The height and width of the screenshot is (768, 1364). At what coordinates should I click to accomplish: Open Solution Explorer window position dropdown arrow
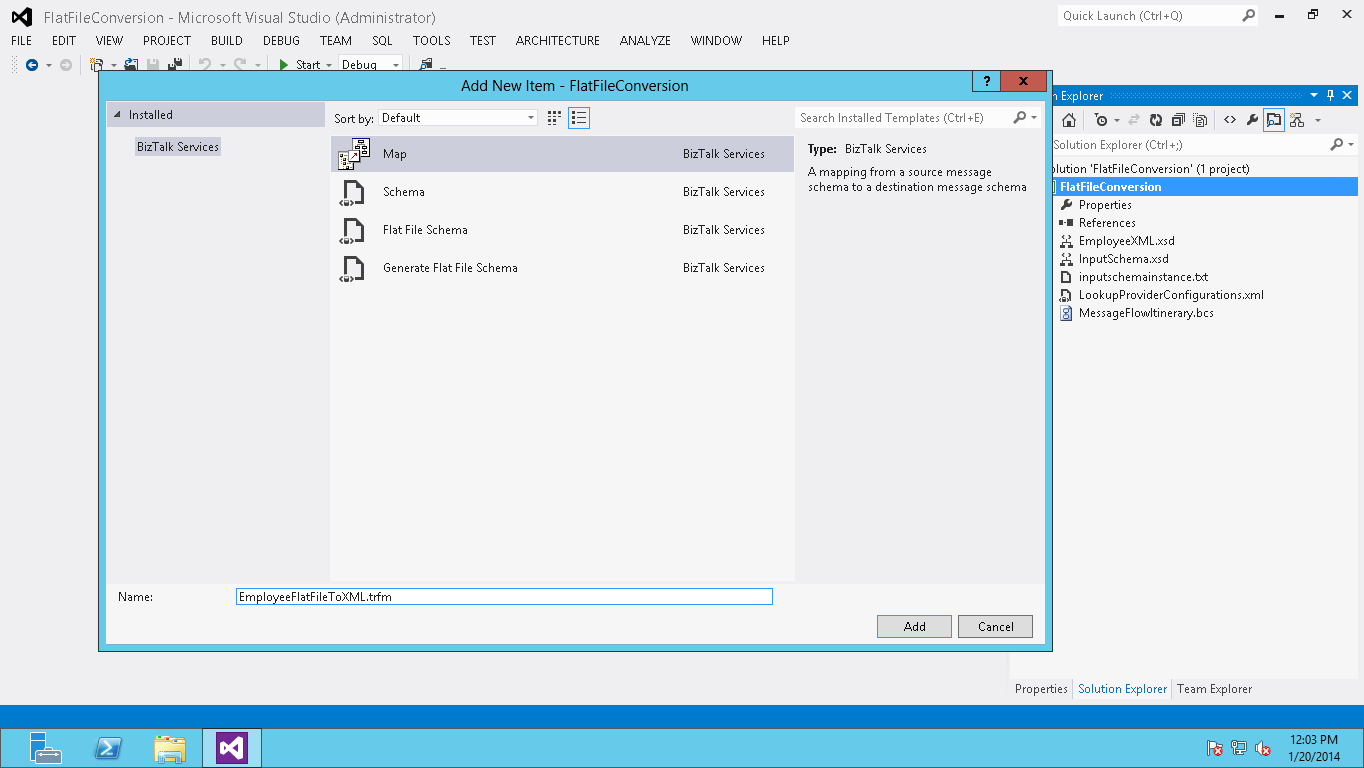tap(1314, 96)
